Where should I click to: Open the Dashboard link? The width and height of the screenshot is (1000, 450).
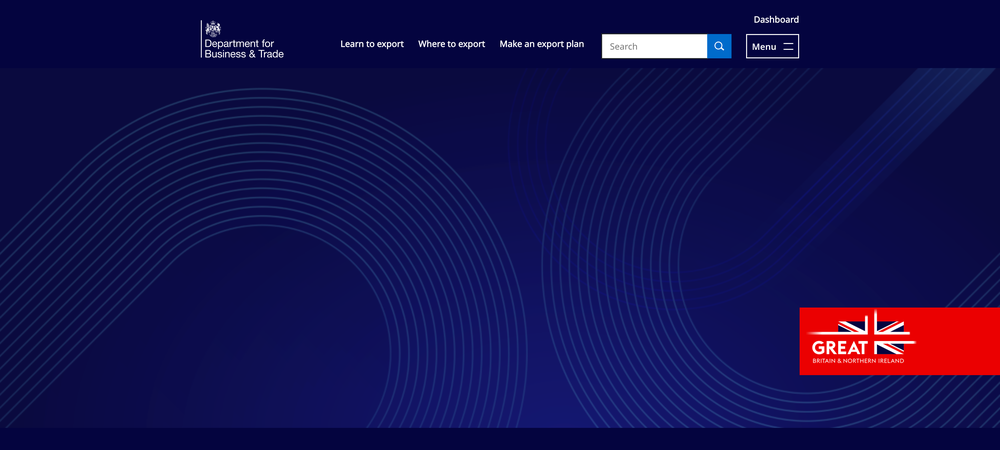coord(776,20)
